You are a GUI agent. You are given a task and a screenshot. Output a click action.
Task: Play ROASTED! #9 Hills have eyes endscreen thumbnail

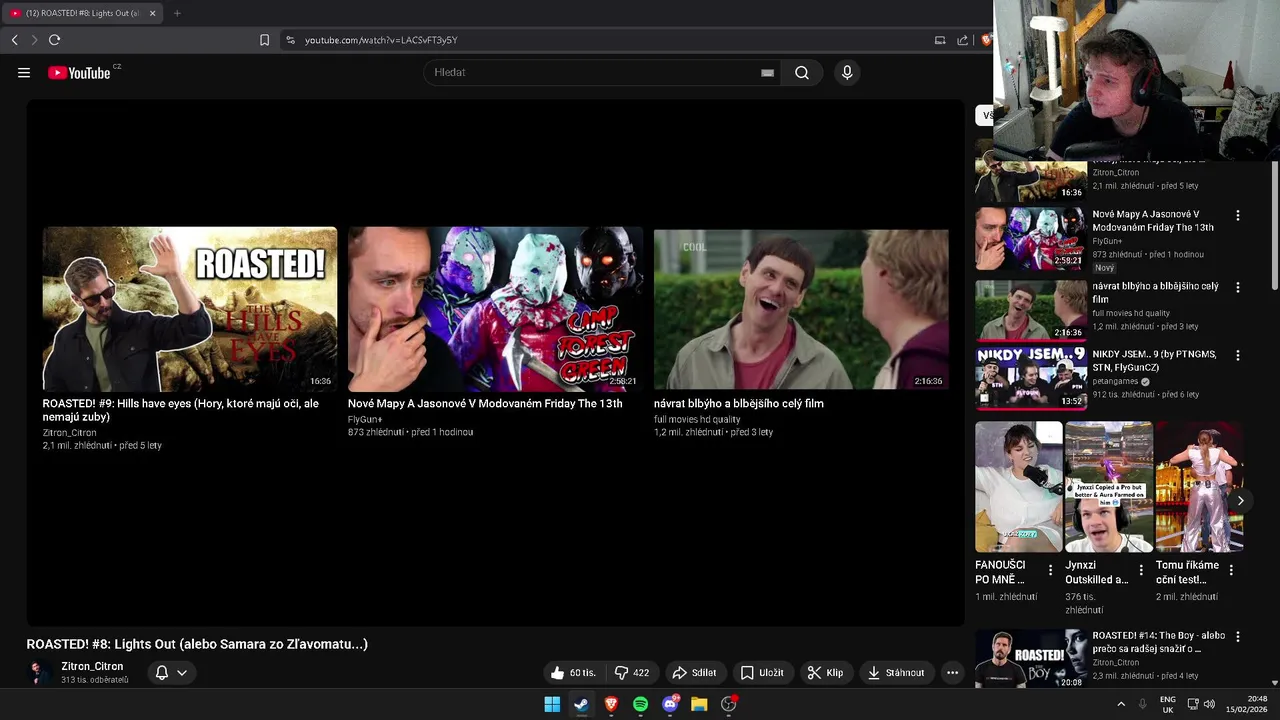pos(190,309)
